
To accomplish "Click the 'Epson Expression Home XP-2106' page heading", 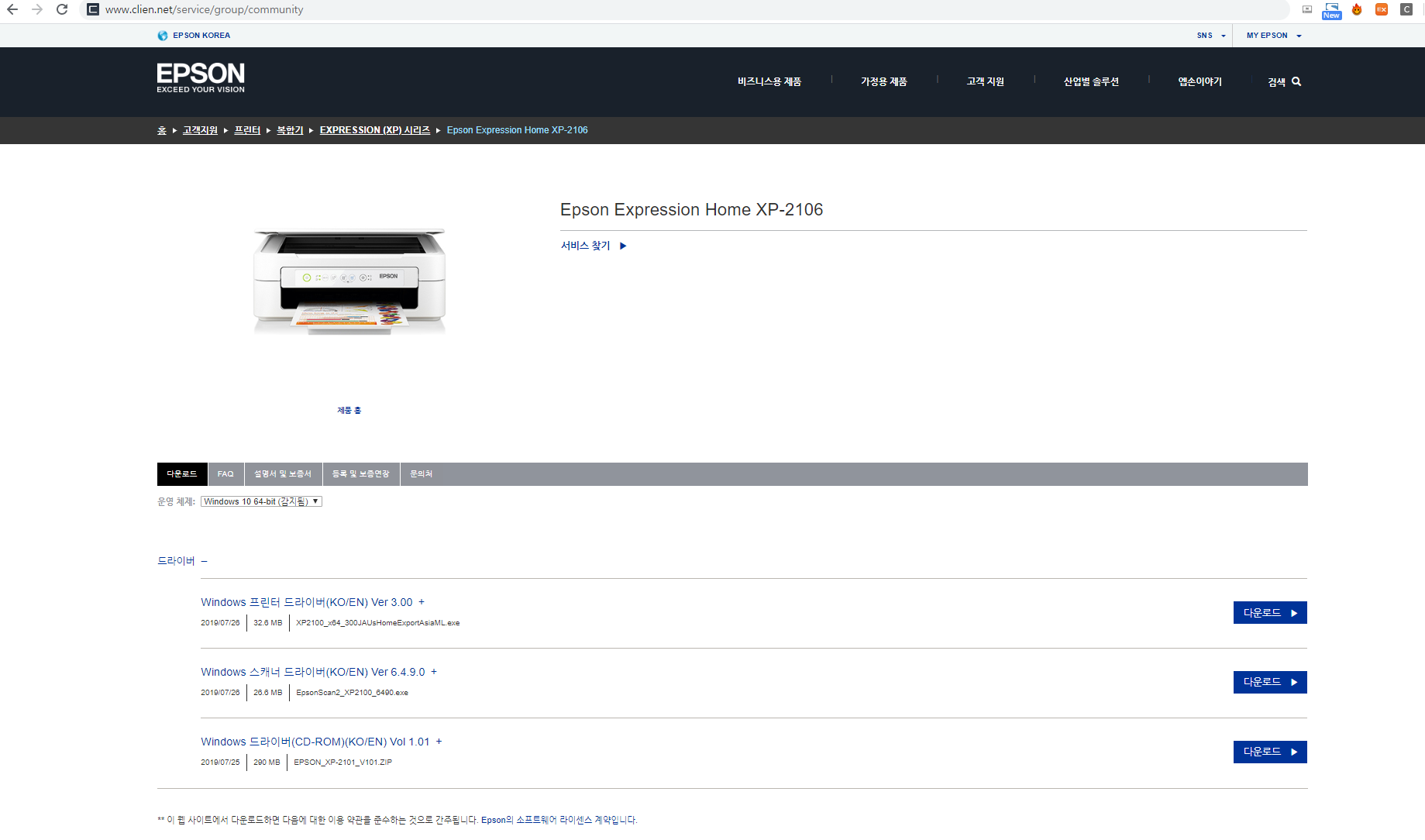I will coord(692,210).
